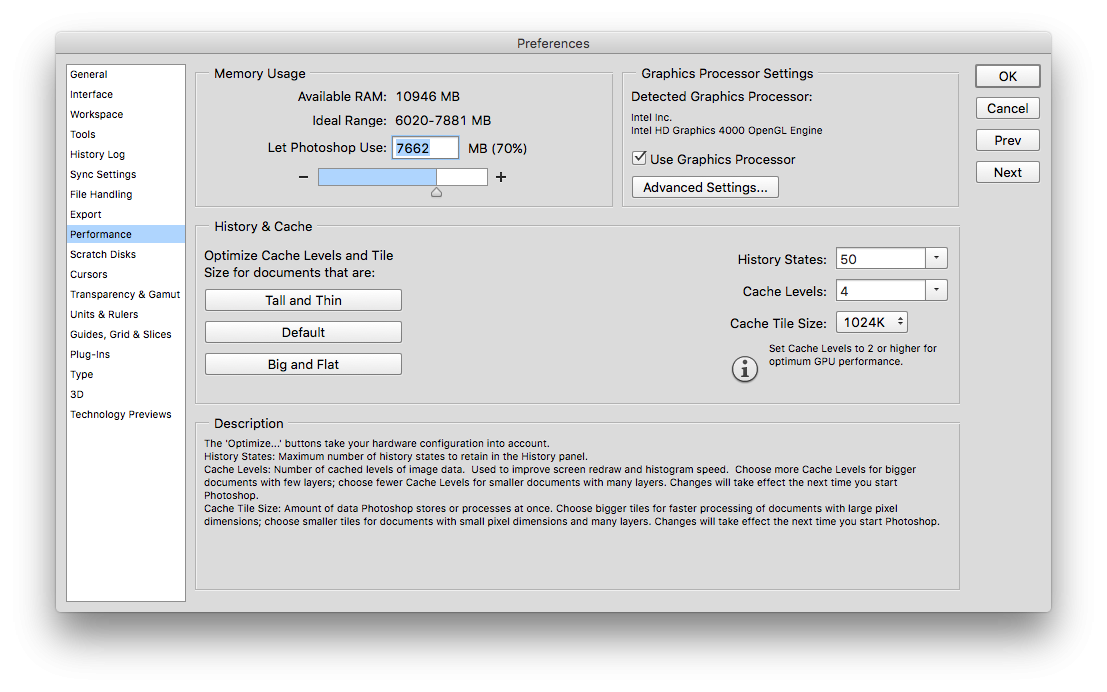The image size is (1107, 692).
Task: Click the triangular memory slider thumb
Action: 436,192
